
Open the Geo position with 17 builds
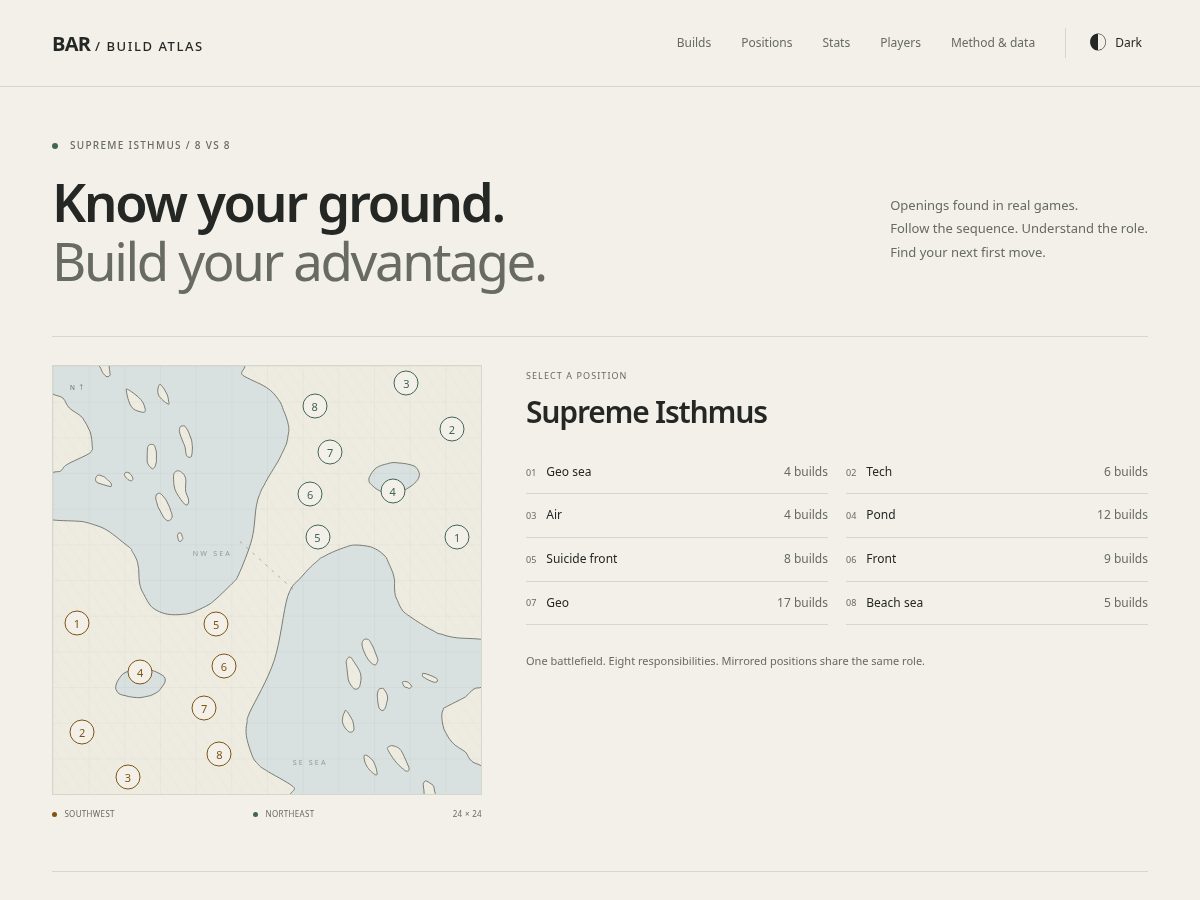pyautogui.click(x=677, y=603)
